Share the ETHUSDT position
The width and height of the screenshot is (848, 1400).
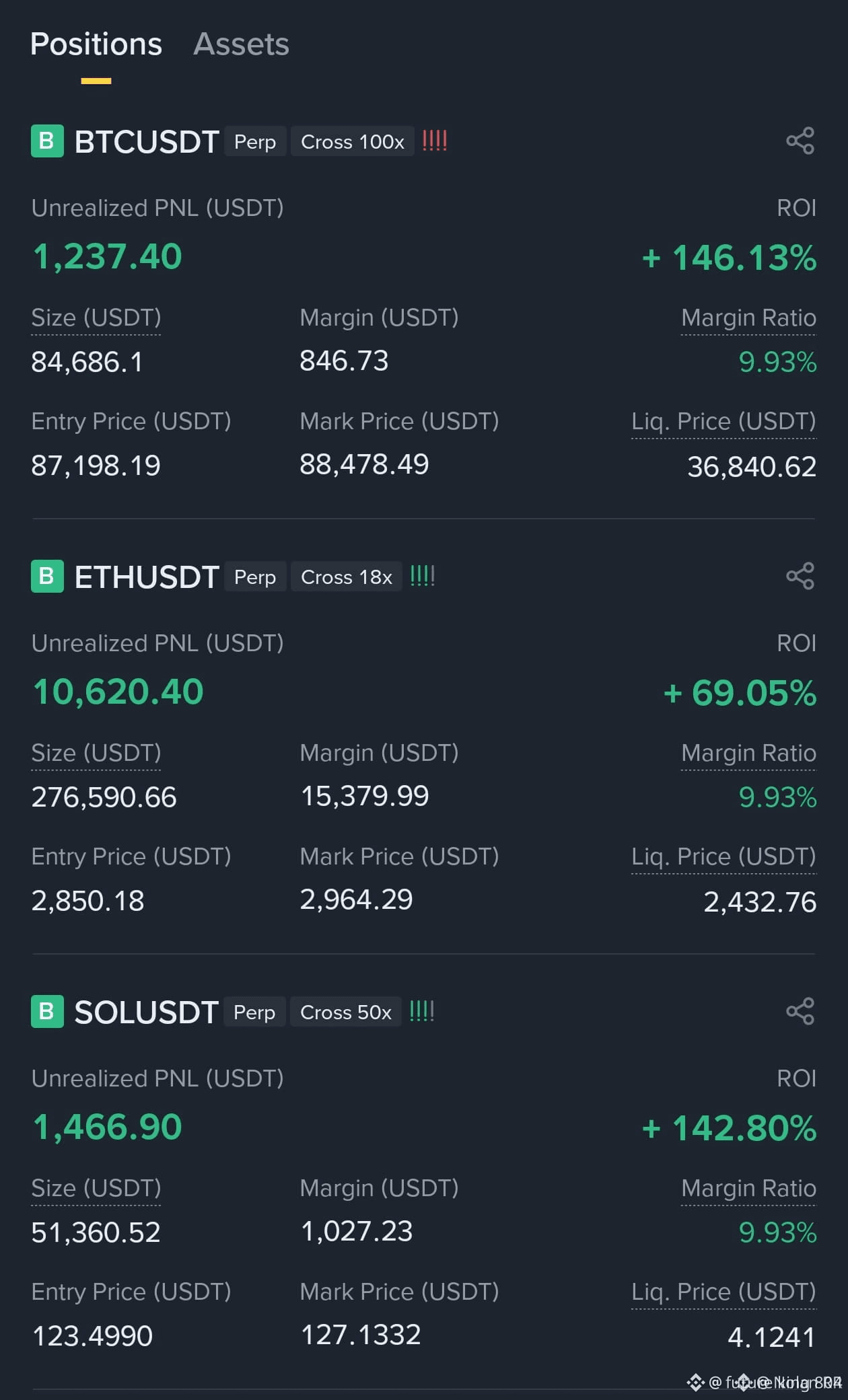[800, 576]
